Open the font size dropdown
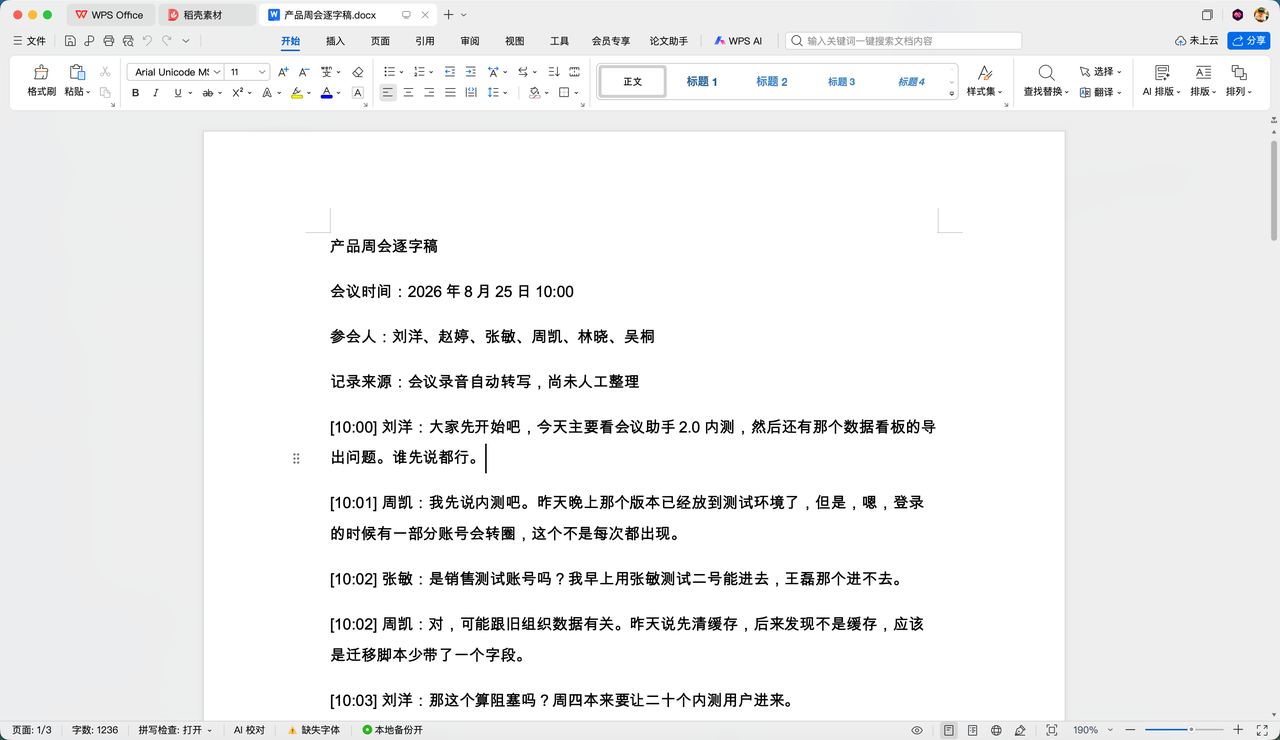 pyautogui.click(x=262, y=72)
